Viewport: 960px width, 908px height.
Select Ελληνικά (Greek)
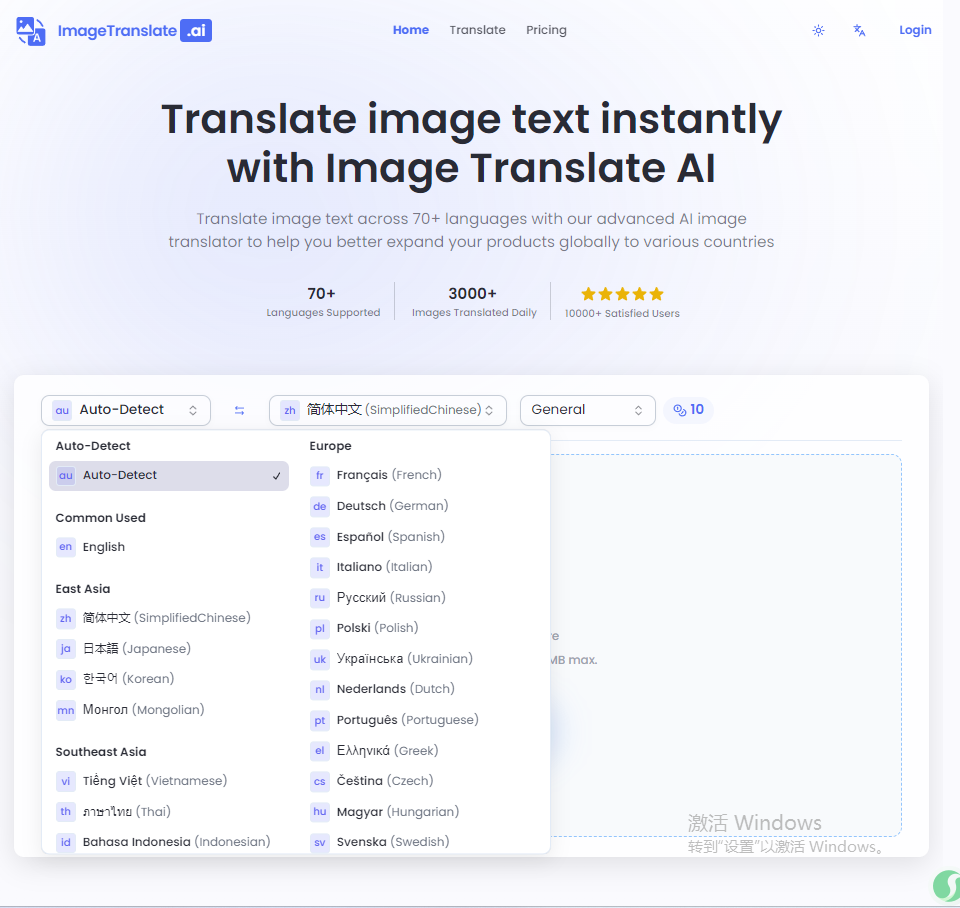[x=422, y=751]
